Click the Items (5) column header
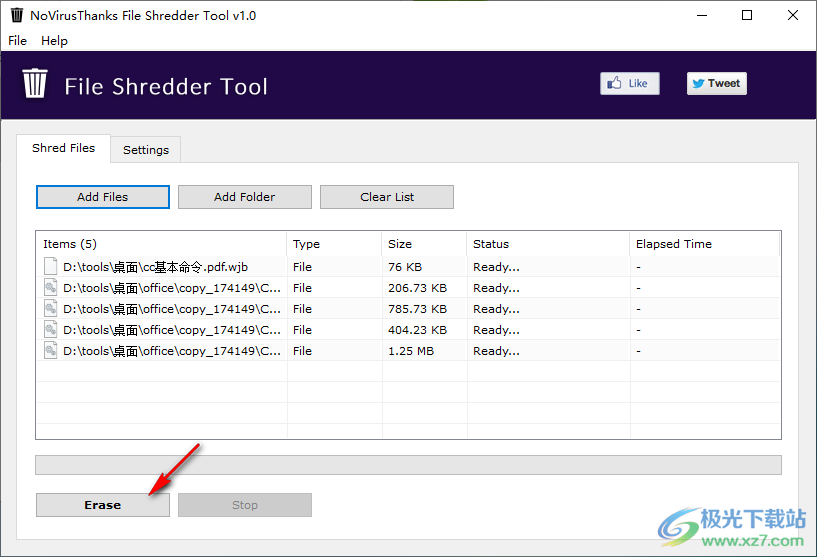The image size is (817, 557). pyautogui.click(x=162, y=244)
